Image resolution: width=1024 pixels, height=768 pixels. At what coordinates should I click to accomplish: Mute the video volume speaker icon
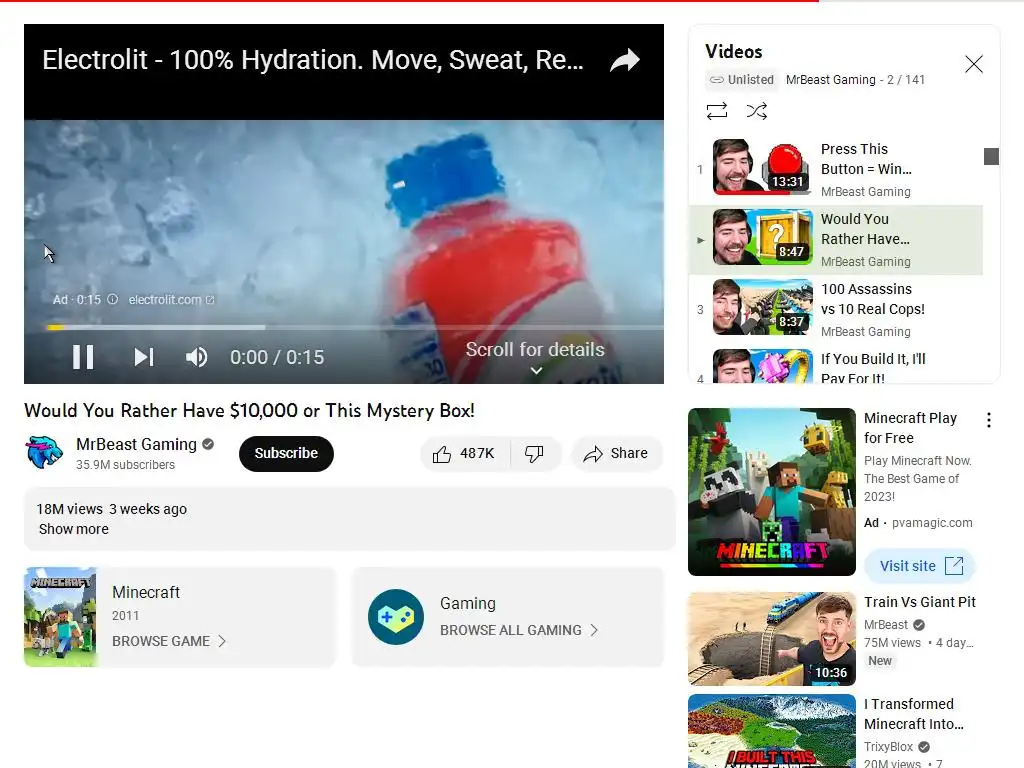197,357
